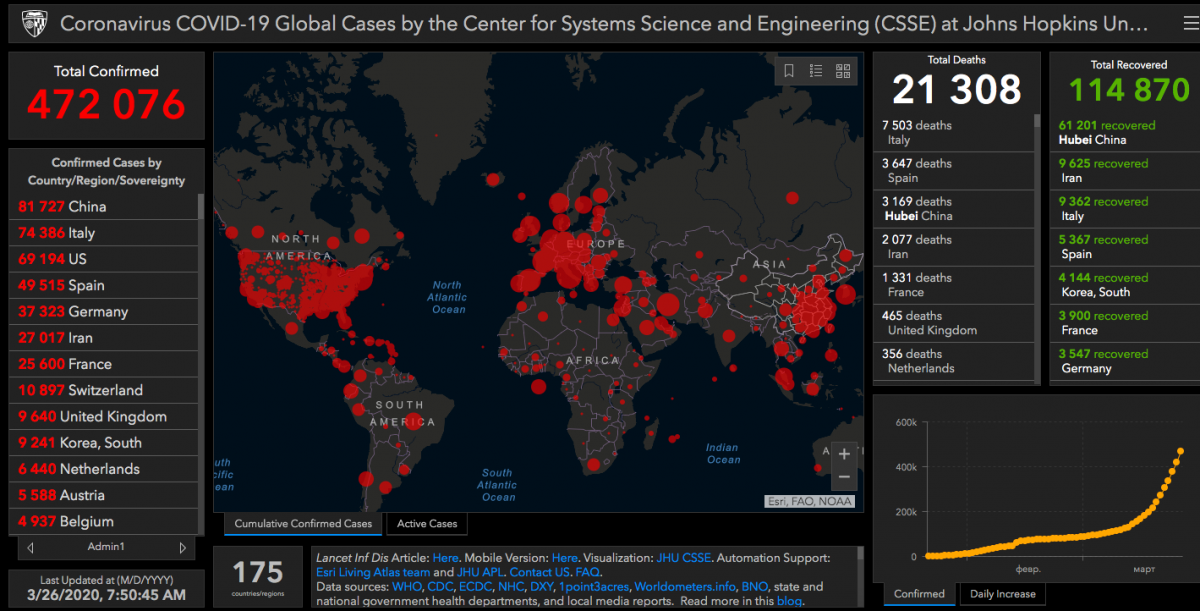Click the Johns Hopkins shield logo
The height and width of the screenshot is (611, 1200).
pyautogui.click(x=33, y=22)
